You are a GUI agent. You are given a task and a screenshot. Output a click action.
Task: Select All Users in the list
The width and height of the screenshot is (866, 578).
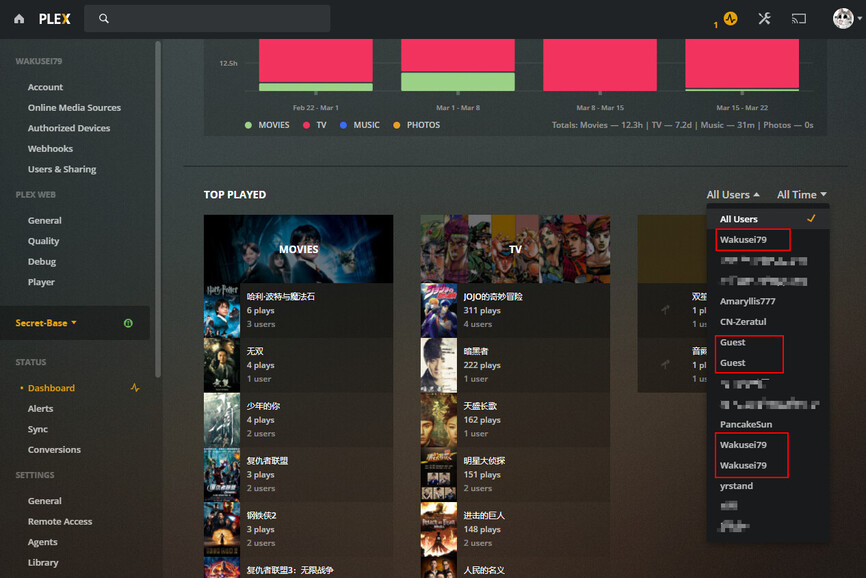pos(768,219)
